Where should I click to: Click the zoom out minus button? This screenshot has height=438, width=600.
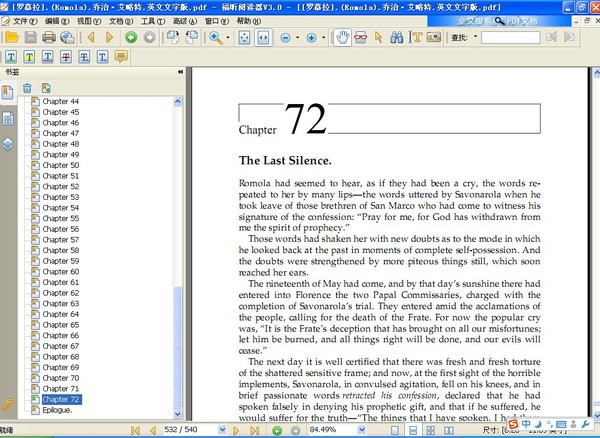(285, 37)
